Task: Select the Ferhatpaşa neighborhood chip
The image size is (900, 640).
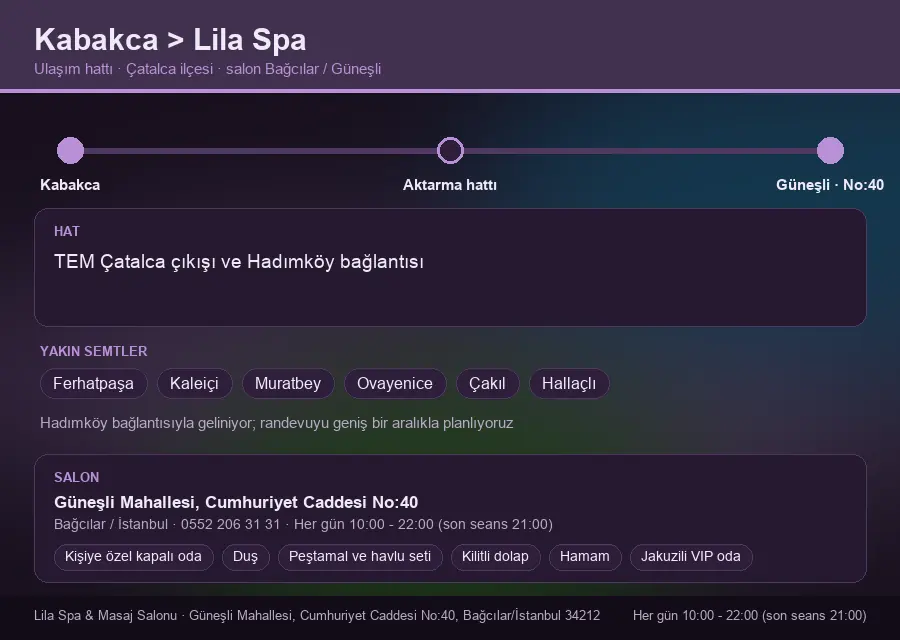Action: click(94, 383)
